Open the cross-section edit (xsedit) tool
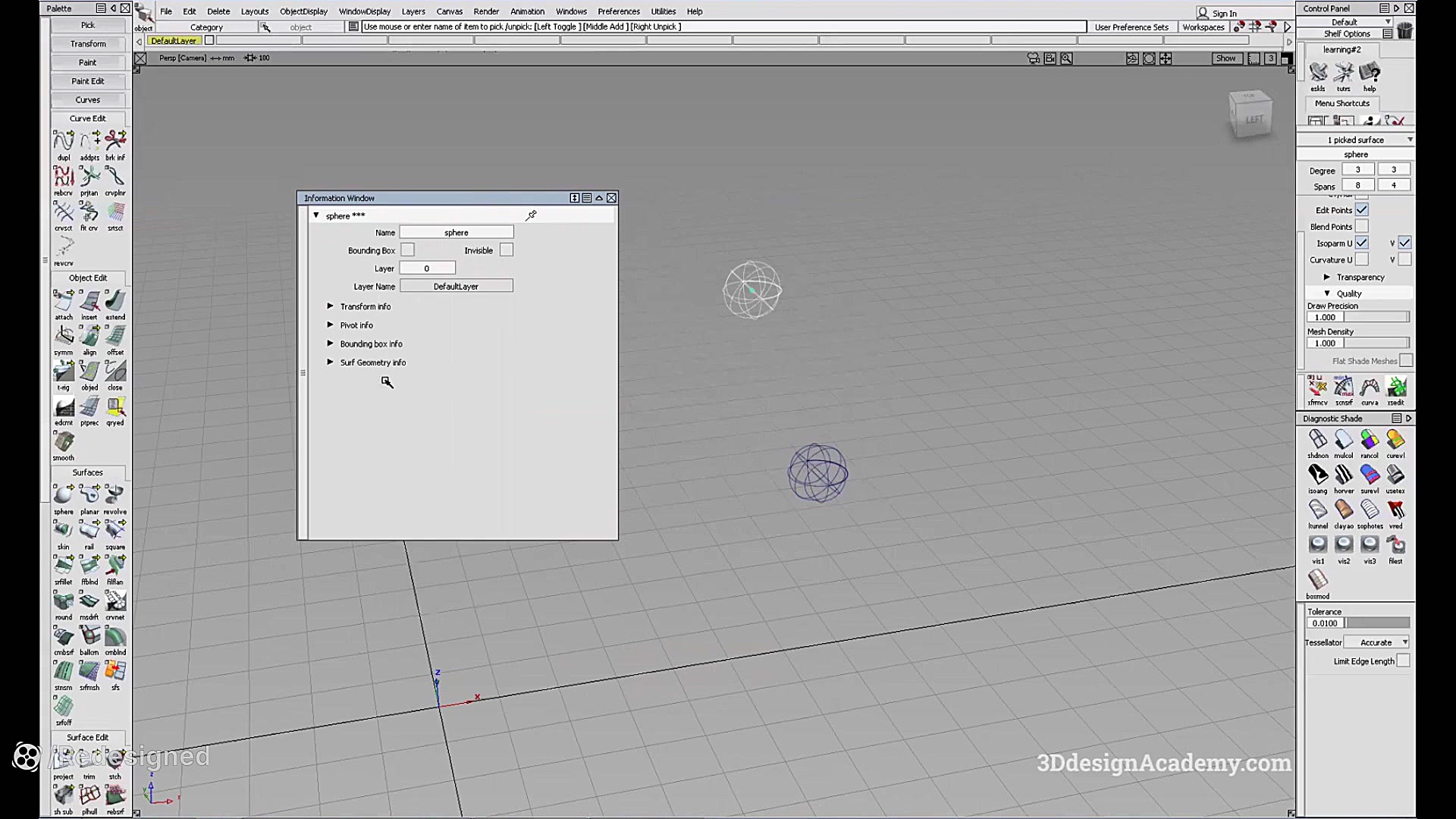The image size is (1456, 819). [x=1395, y=388]
